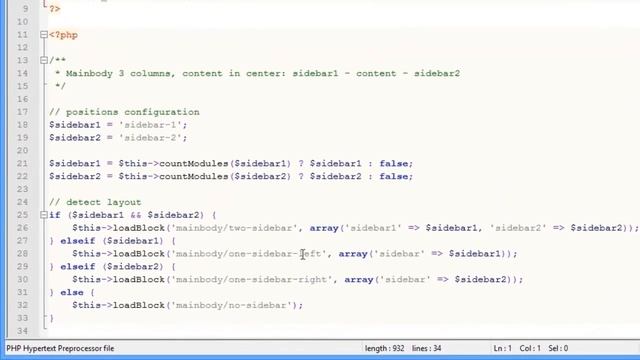This screenshot has width=640, height=360.
Task: Collapse the if block fold on line 25
Action: point(44,215)
